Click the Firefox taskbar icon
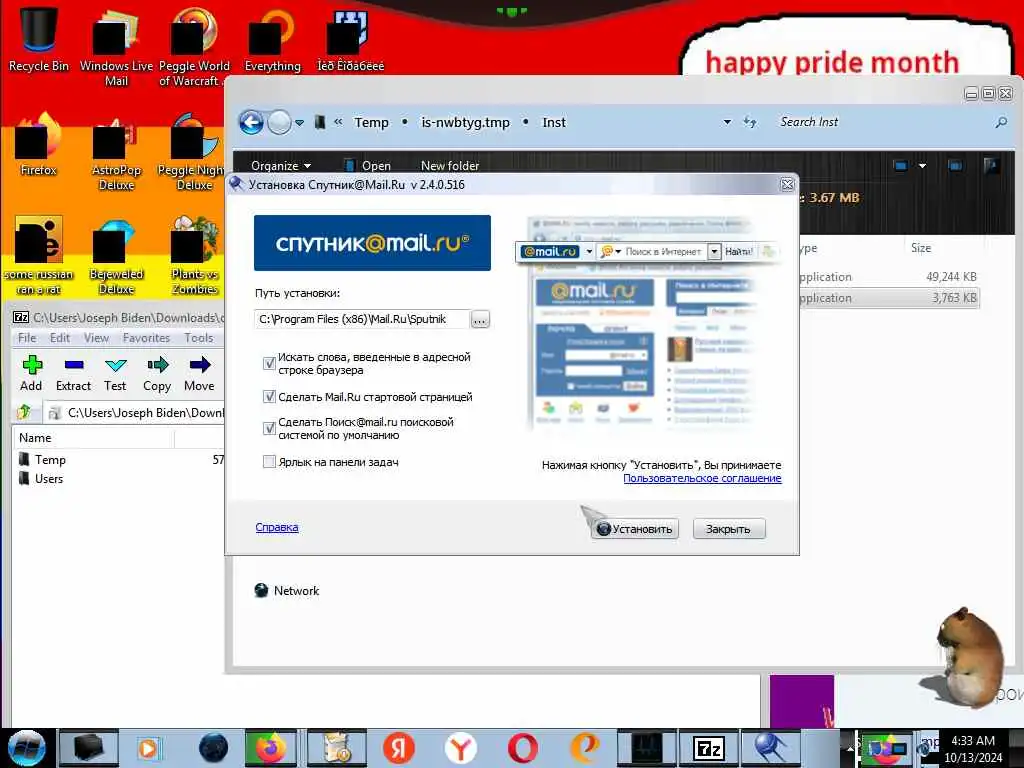This screenshot has width=1024, height=768. [270, 748]
